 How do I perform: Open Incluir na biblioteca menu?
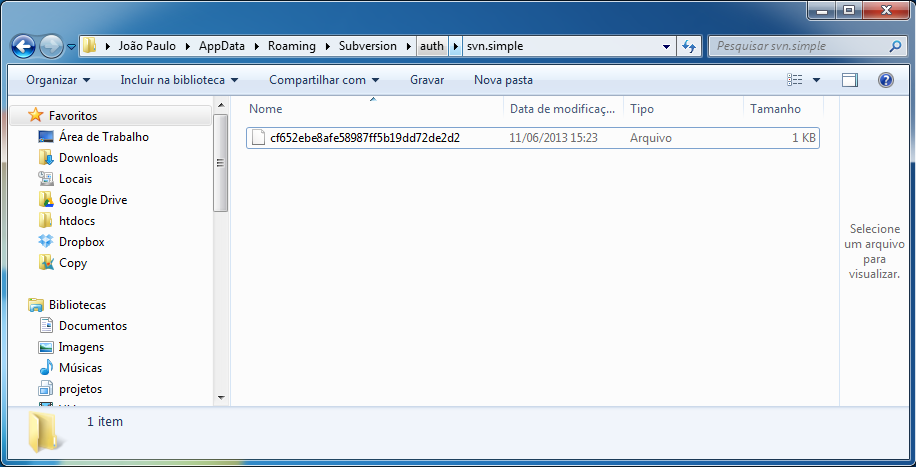coord(179,80)
